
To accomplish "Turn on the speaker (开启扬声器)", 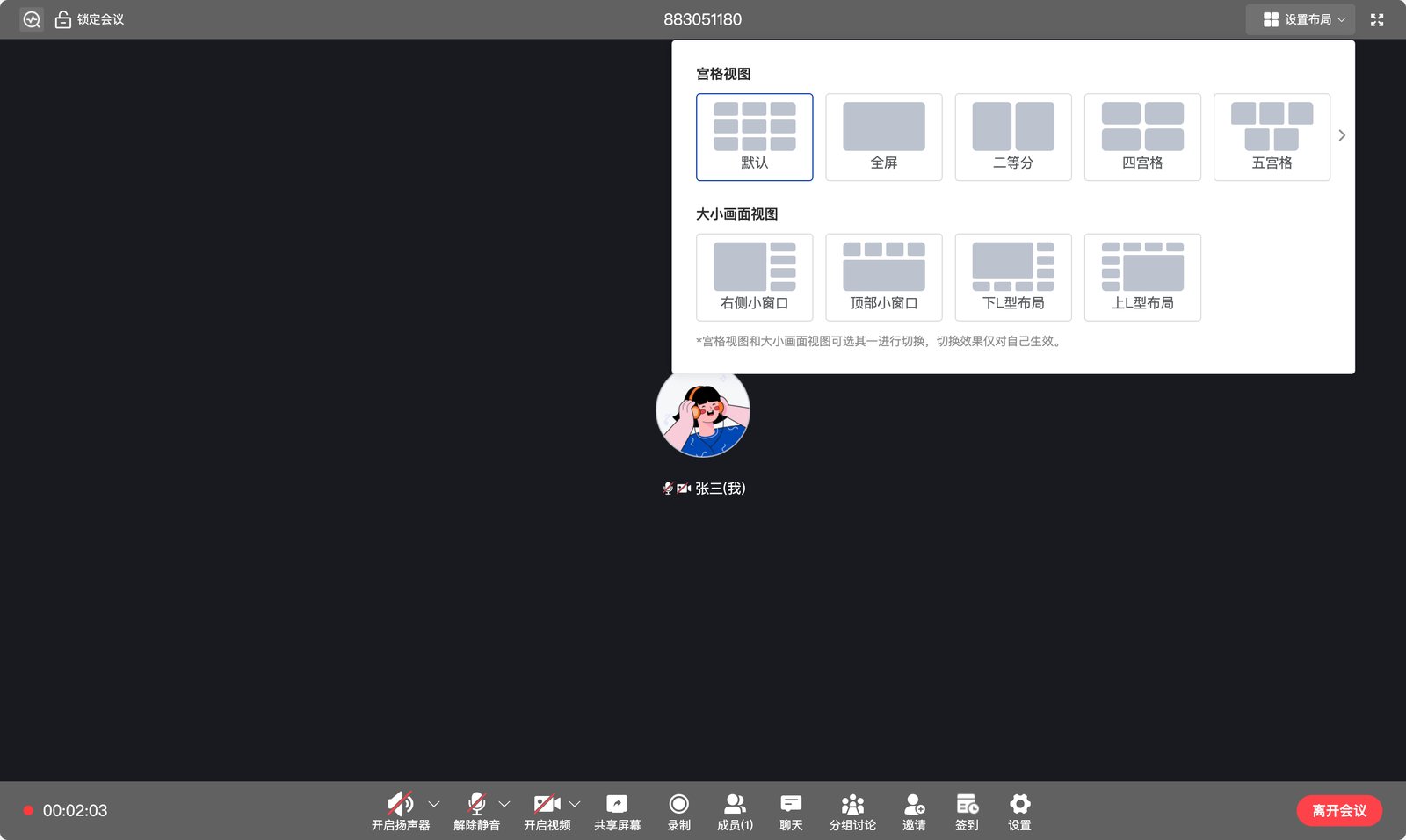I will pos(401,811).
